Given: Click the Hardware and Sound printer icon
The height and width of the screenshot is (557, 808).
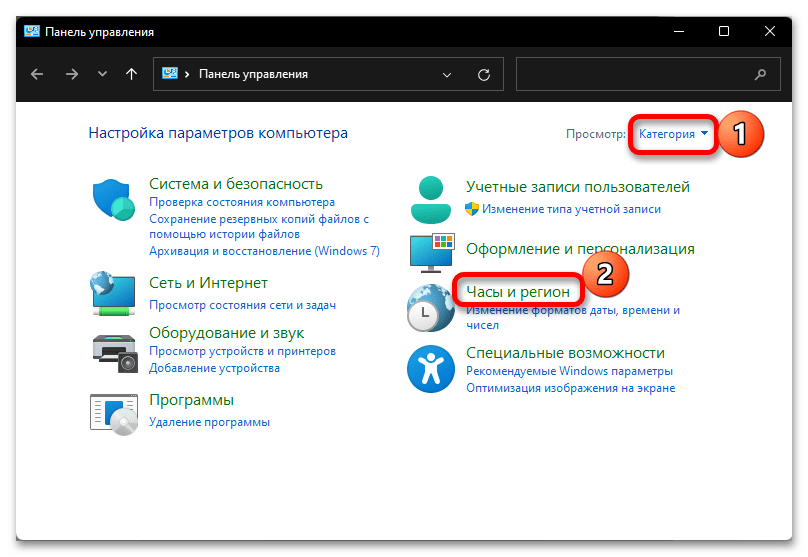Looking at the screenshot, I should tap(115, 353).
